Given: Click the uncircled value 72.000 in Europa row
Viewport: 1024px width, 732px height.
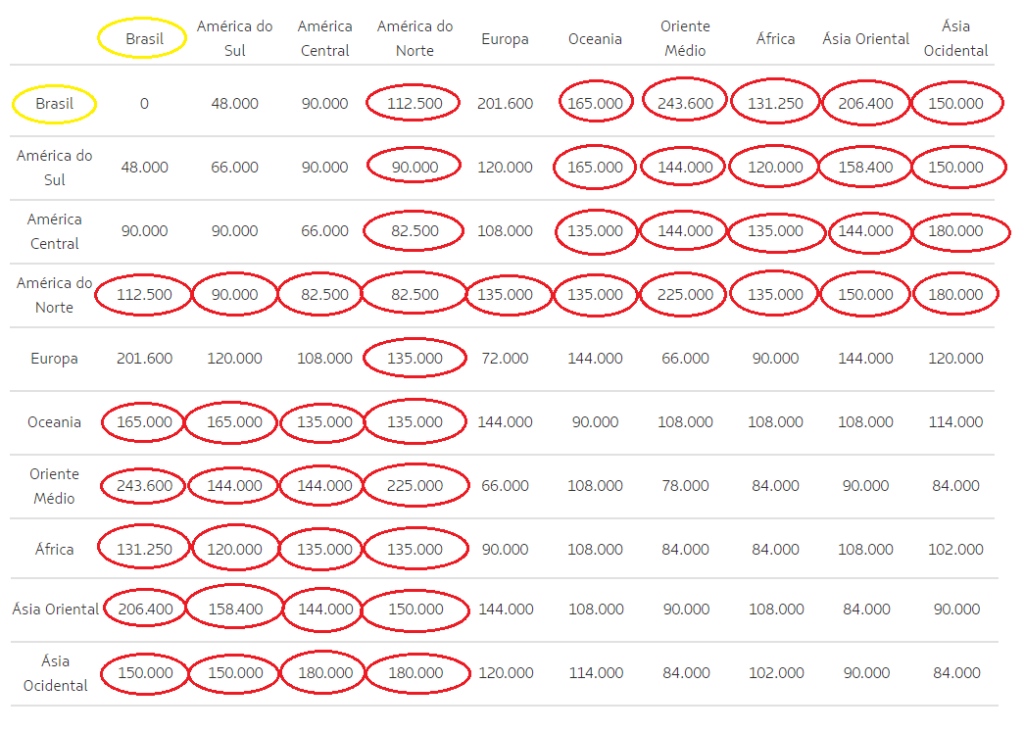Looking at the screenshot, I should tap(505, 358).
